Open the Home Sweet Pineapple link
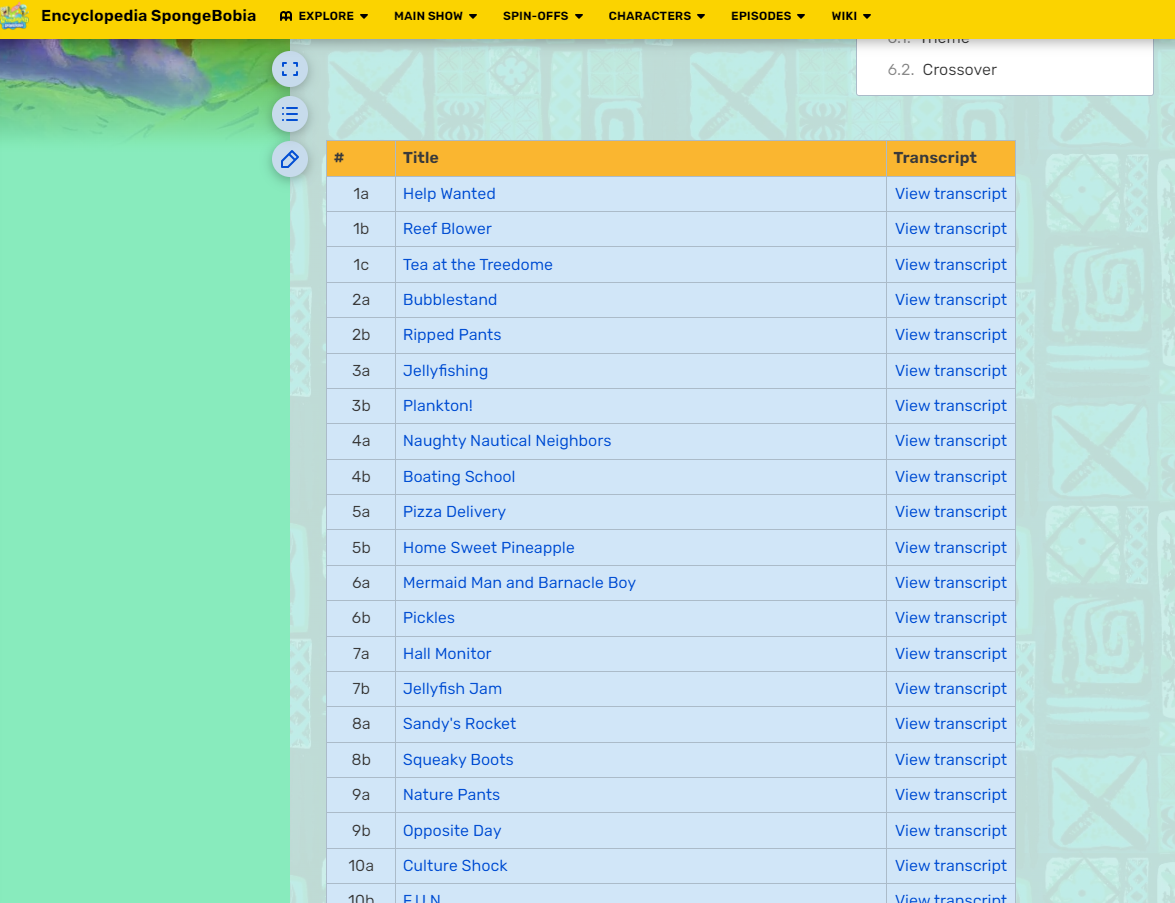 [x=489, y=548]
